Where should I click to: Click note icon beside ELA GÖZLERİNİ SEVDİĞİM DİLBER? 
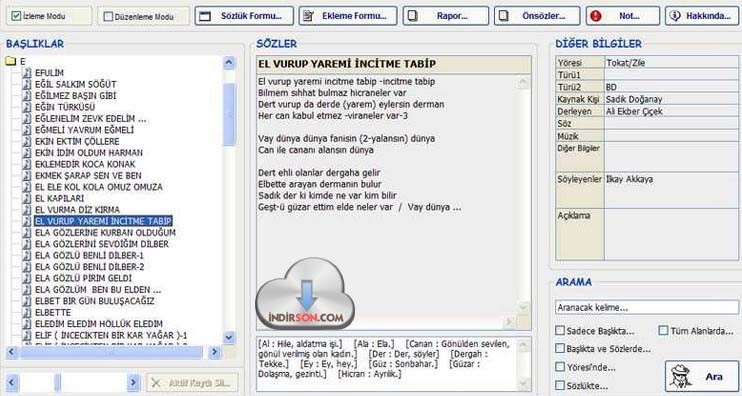27,244
